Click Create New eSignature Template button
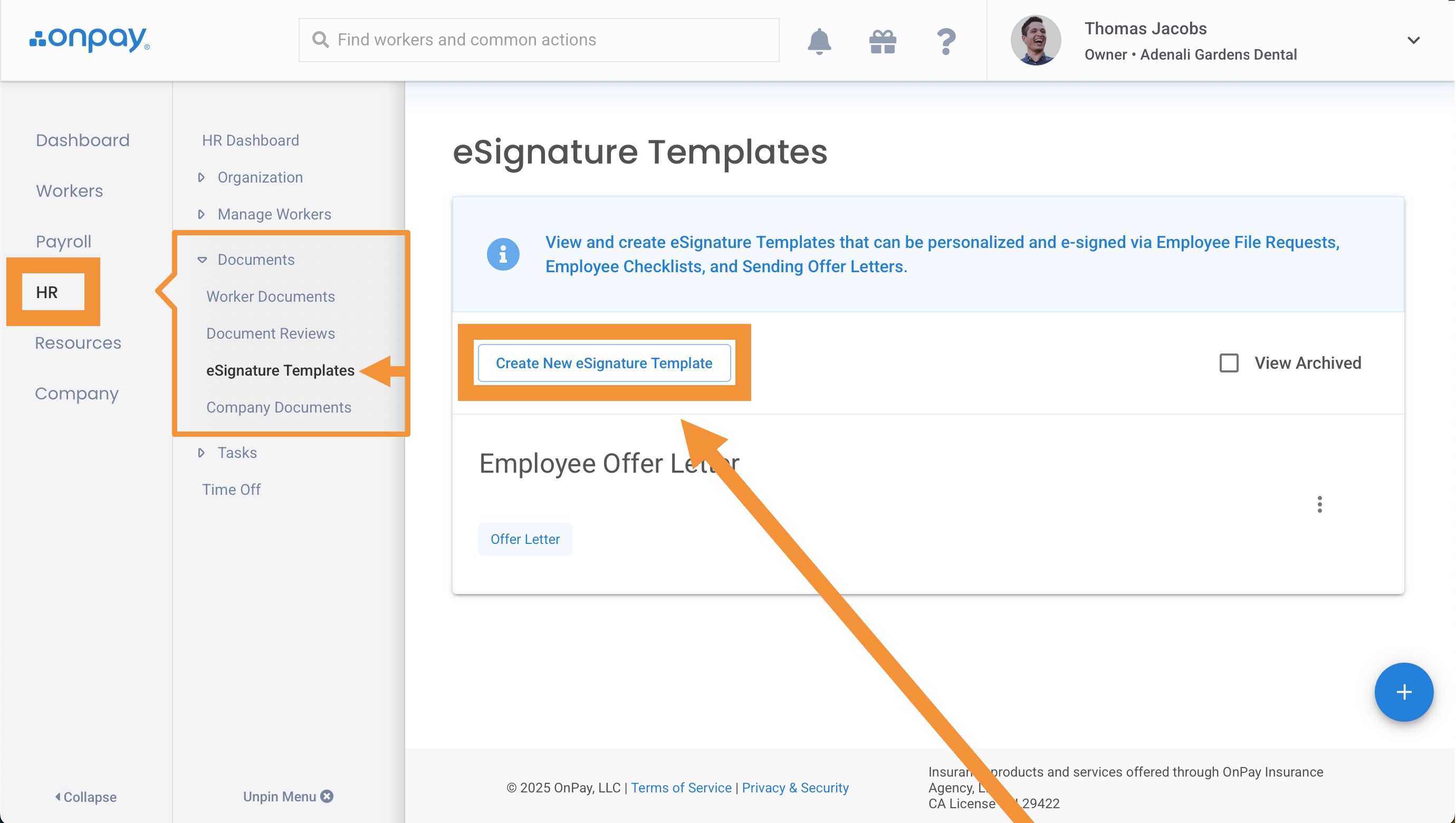The height and width of the screenshot is (823, 1456). (x=604, y=363)
